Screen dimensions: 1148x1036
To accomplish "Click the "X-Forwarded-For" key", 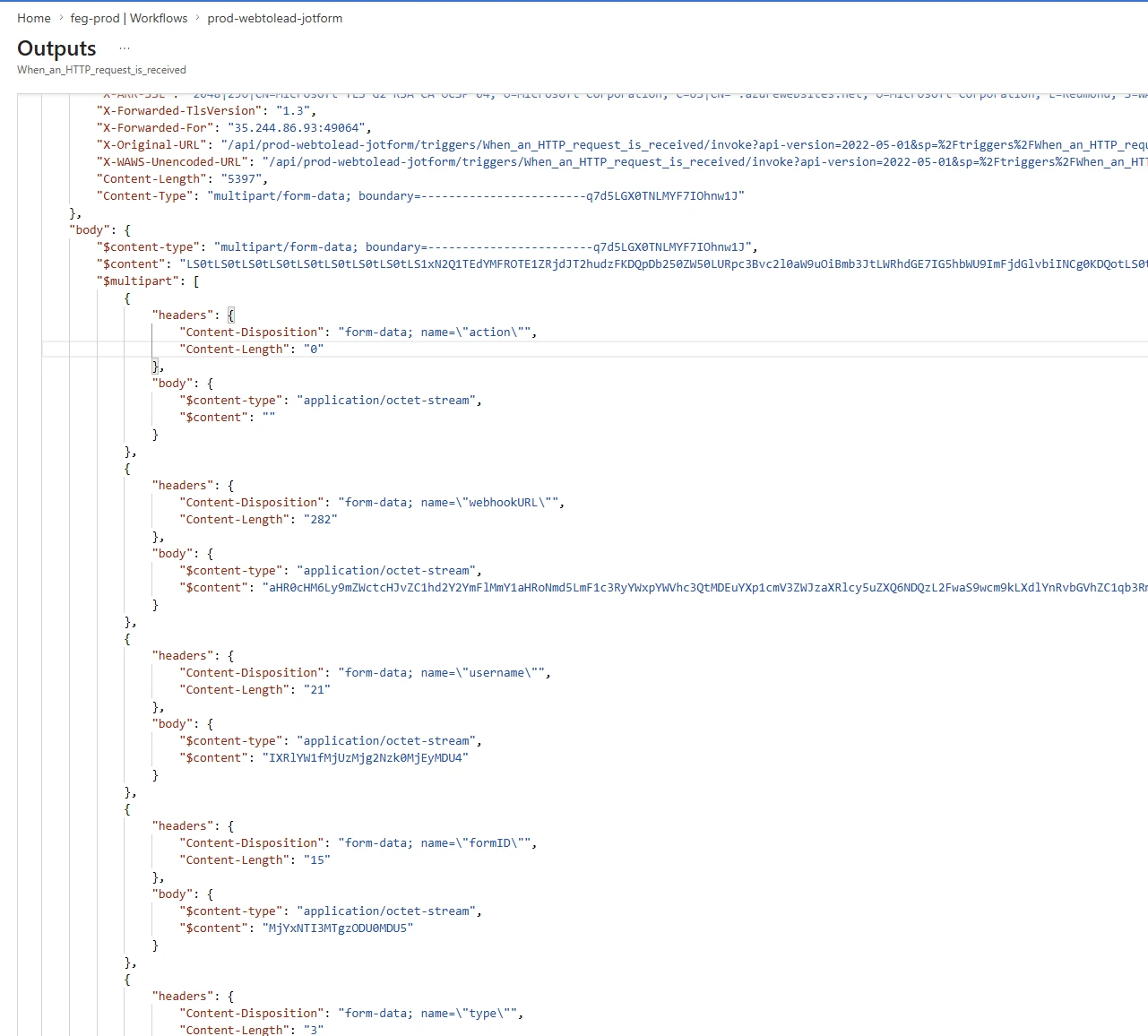I will [156, 128].
